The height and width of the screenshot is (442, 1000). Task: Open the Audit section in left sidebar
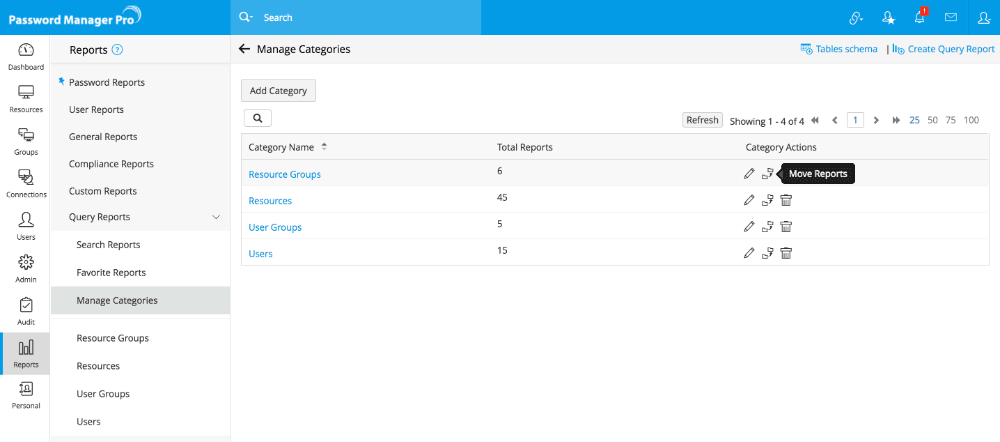click(x=26, y=311)
